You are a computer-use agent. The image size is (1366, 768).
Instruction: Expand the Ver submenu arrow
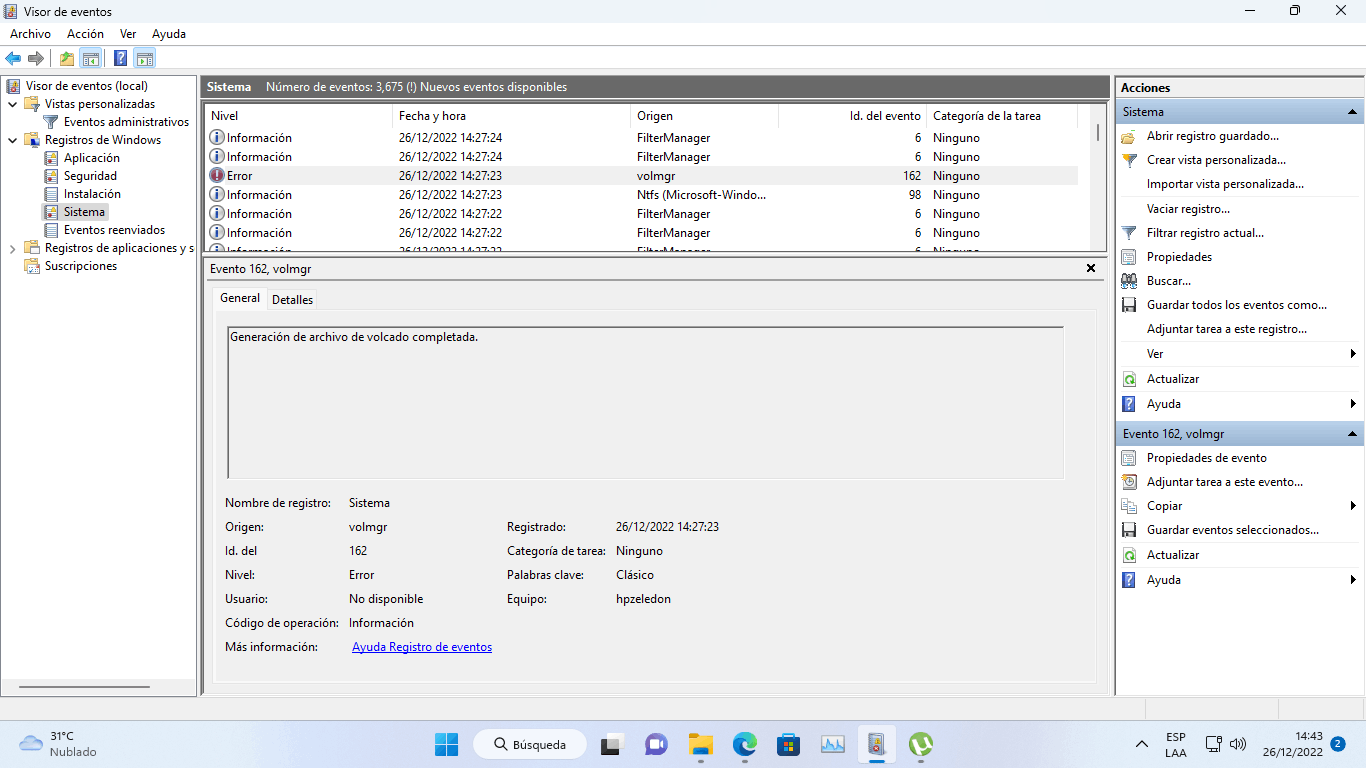(1353, 354)
